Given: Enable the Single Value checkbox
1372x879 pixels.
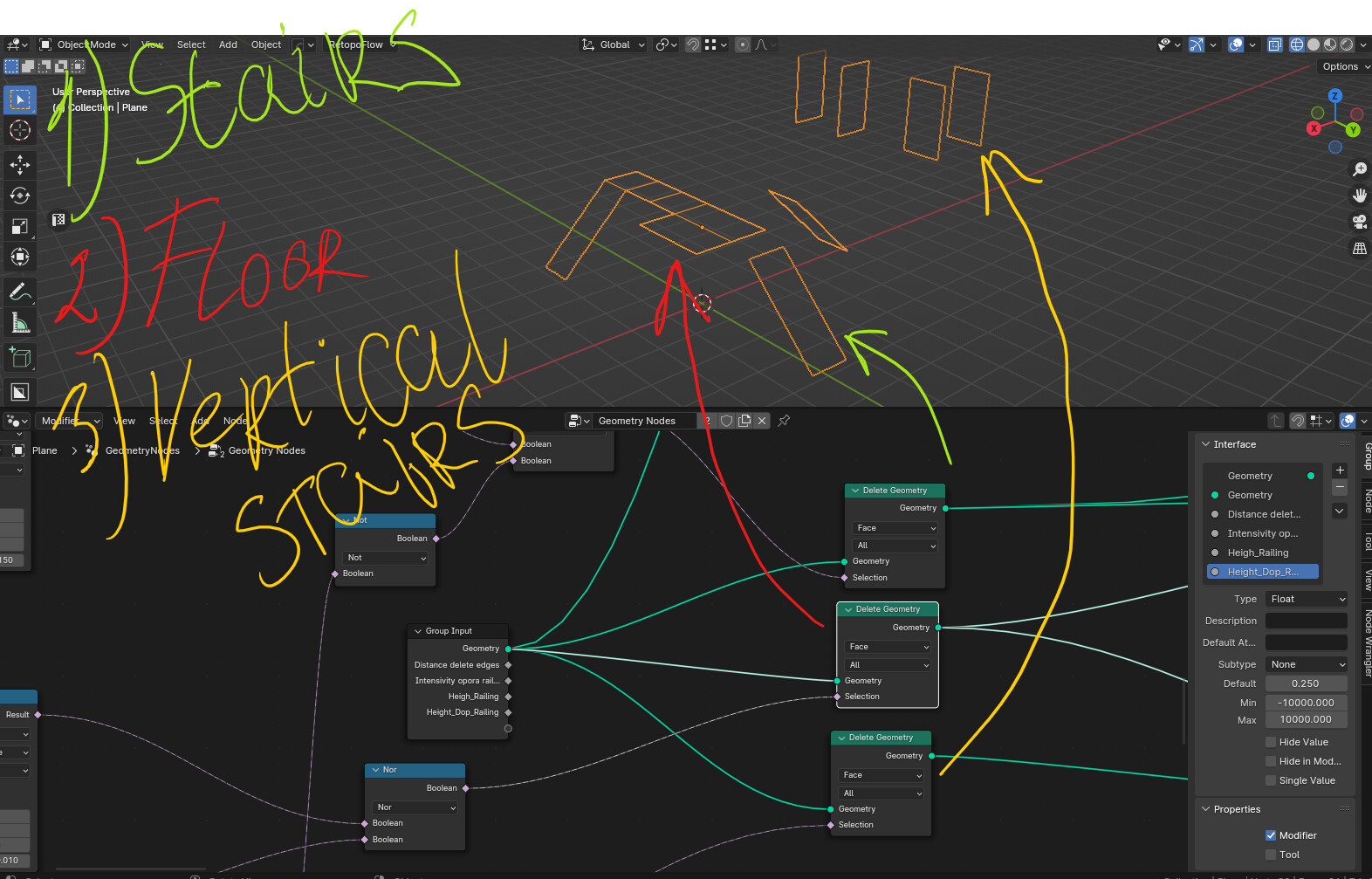Looking at the screenshot, I should (x=1271, y=780).
